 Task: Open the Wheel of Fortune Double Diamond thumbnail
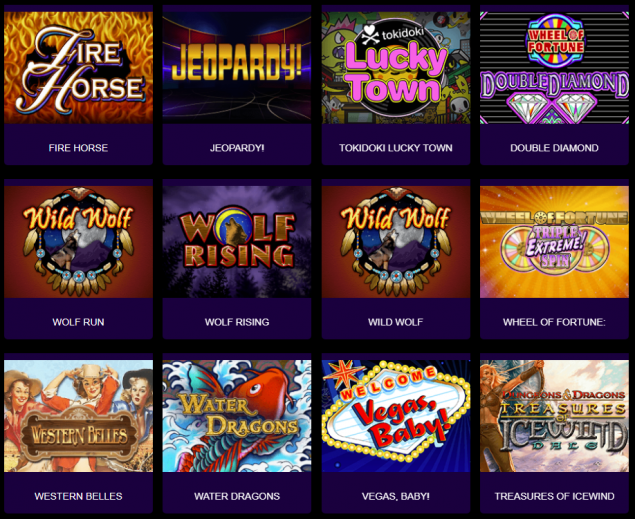tap(554, 68)
